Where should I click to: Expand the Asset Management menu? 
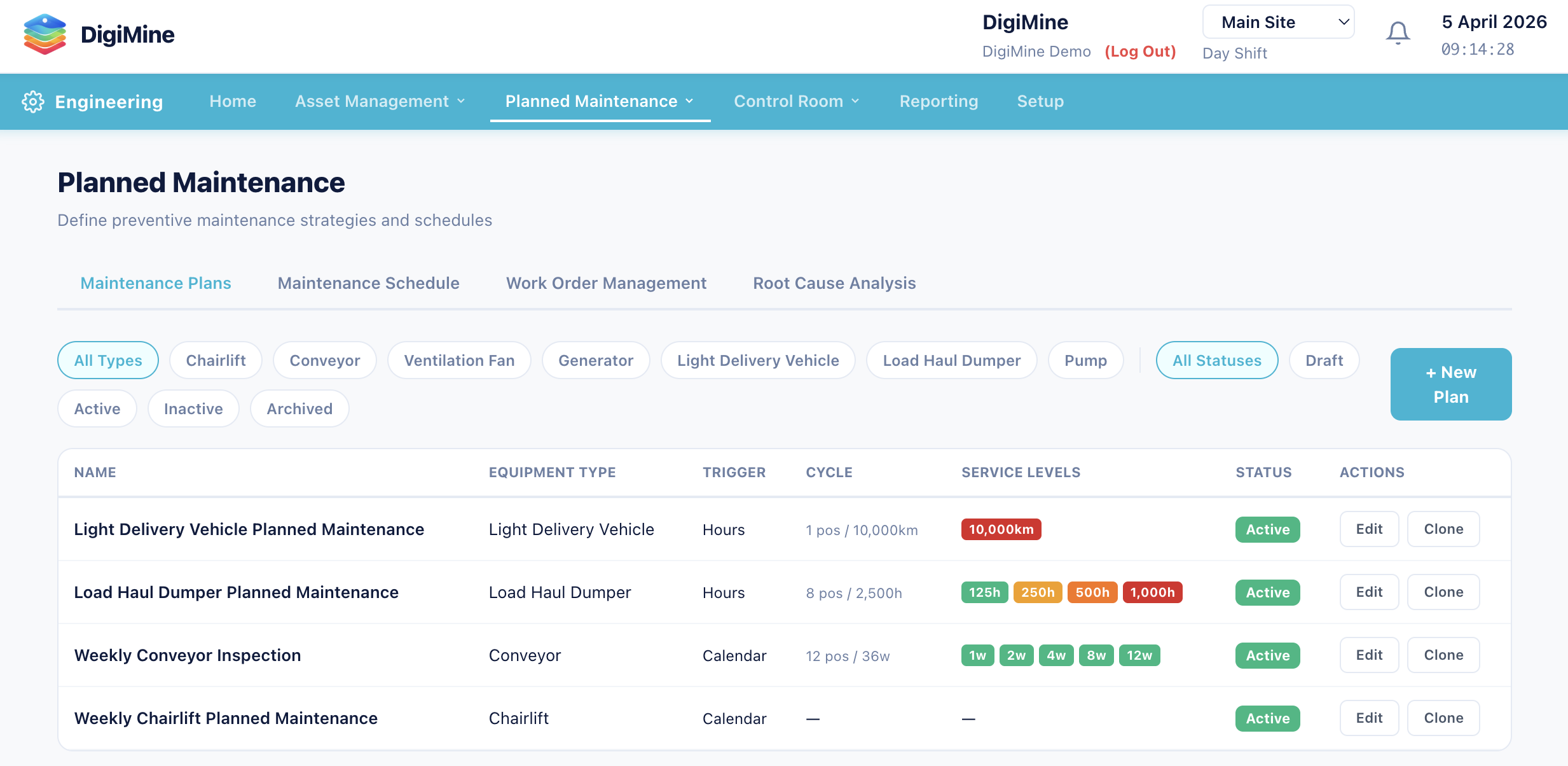click(x=380, y=102)
